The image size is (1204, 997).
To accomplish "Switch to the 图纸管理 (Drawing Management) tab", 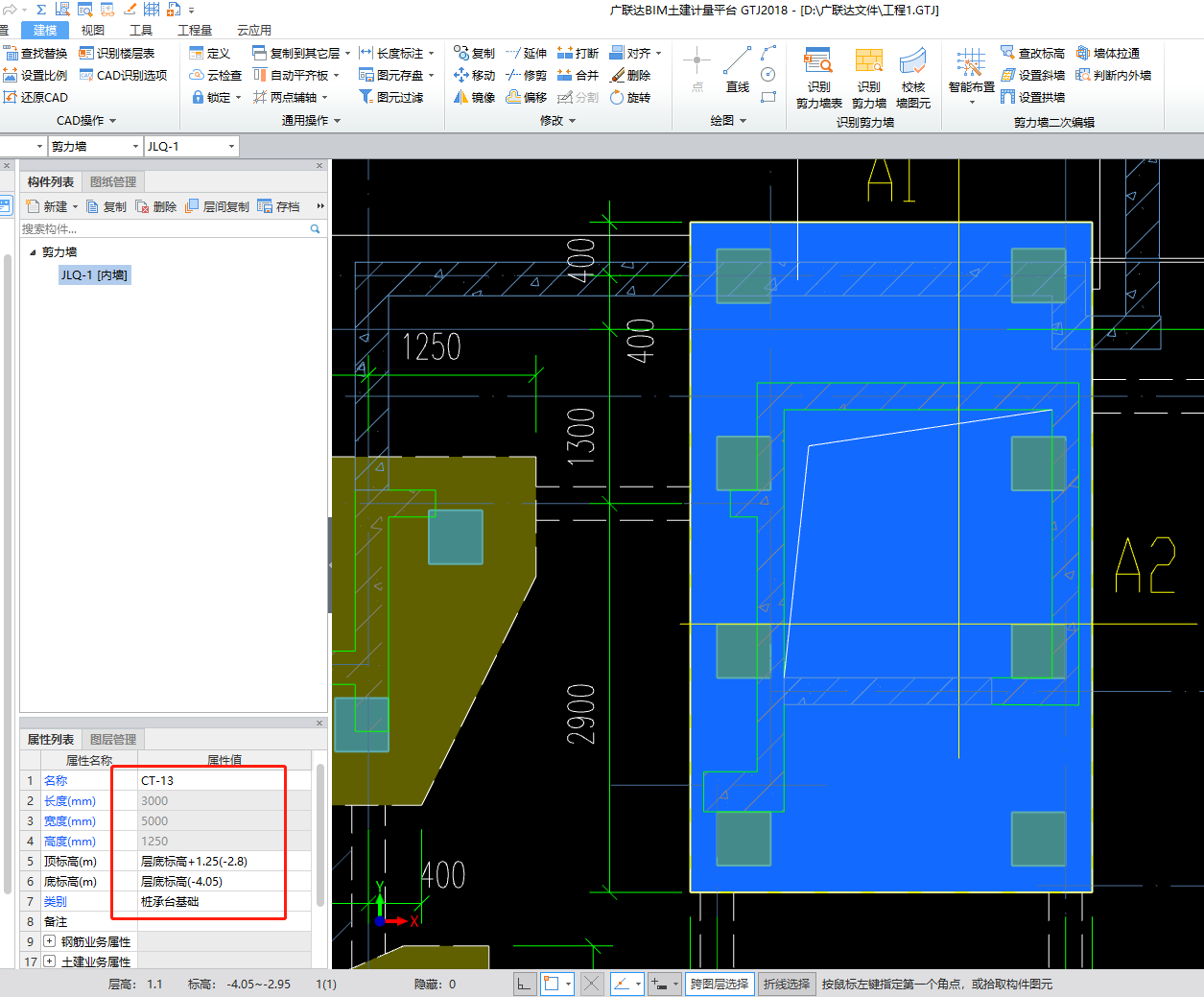I will pyautogui.click(x=113, y=182).
